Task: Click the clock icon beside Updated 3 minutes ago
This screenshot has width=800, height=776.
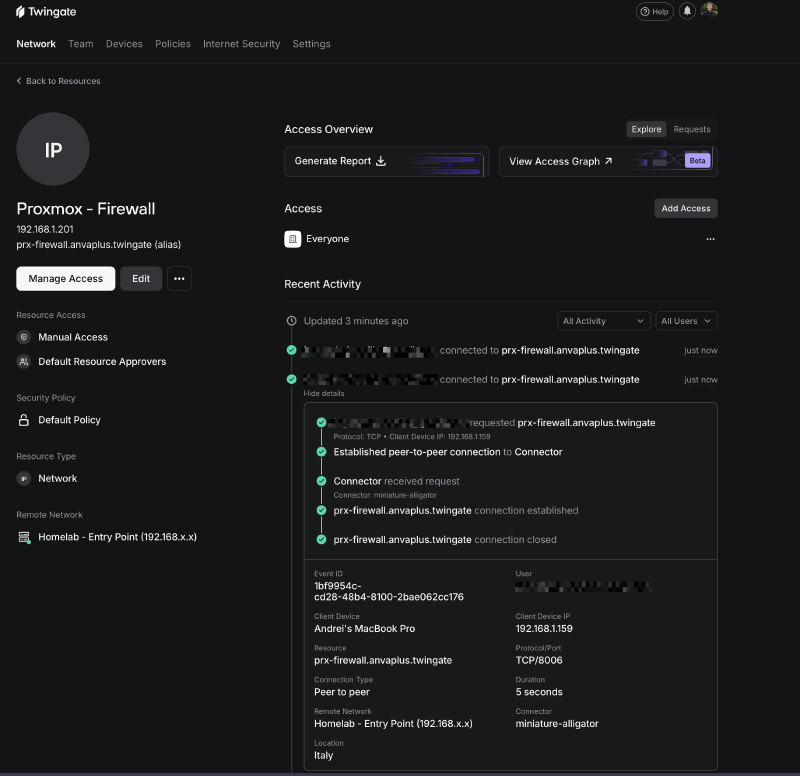Action: click(x=291, y=321)
